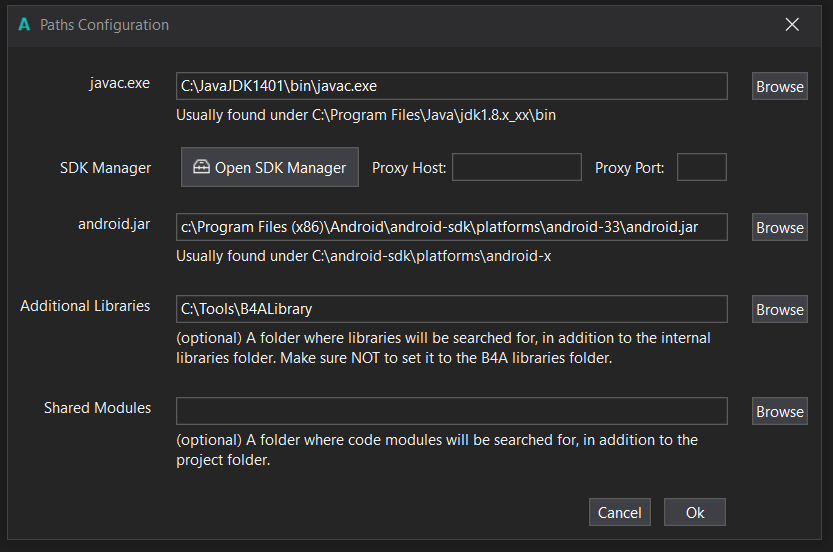Click the Additional Libraries label
Screen dimensions: 833x552
[x=85, y=306]
